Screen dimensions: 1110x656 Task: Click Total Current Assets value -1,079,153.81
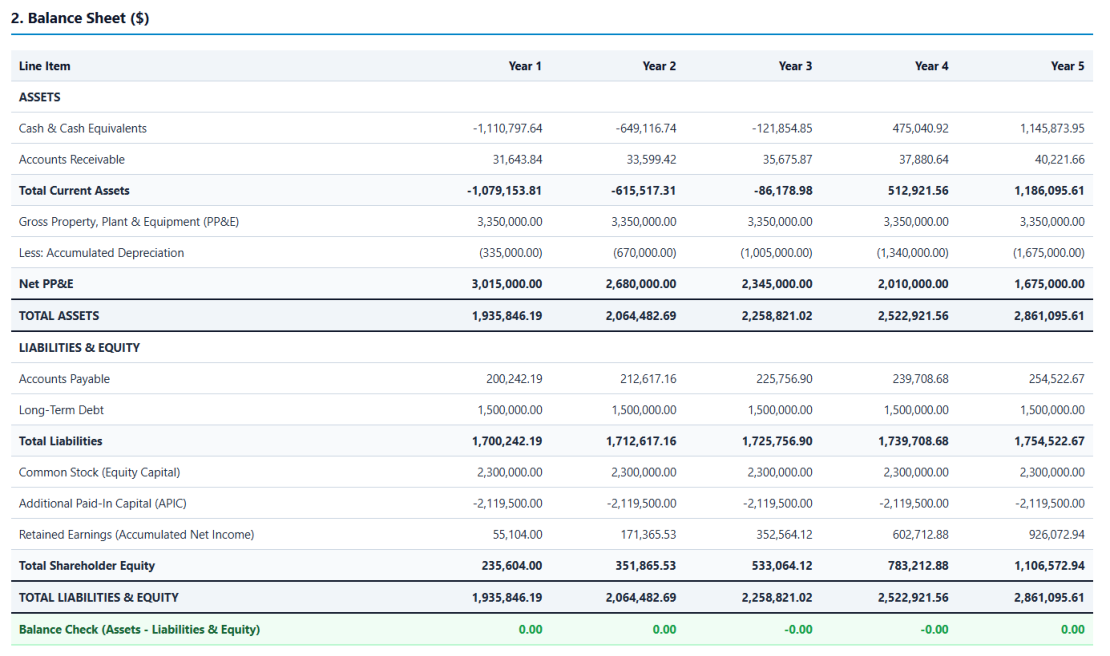pyautogui.click(x=505, y=190)
